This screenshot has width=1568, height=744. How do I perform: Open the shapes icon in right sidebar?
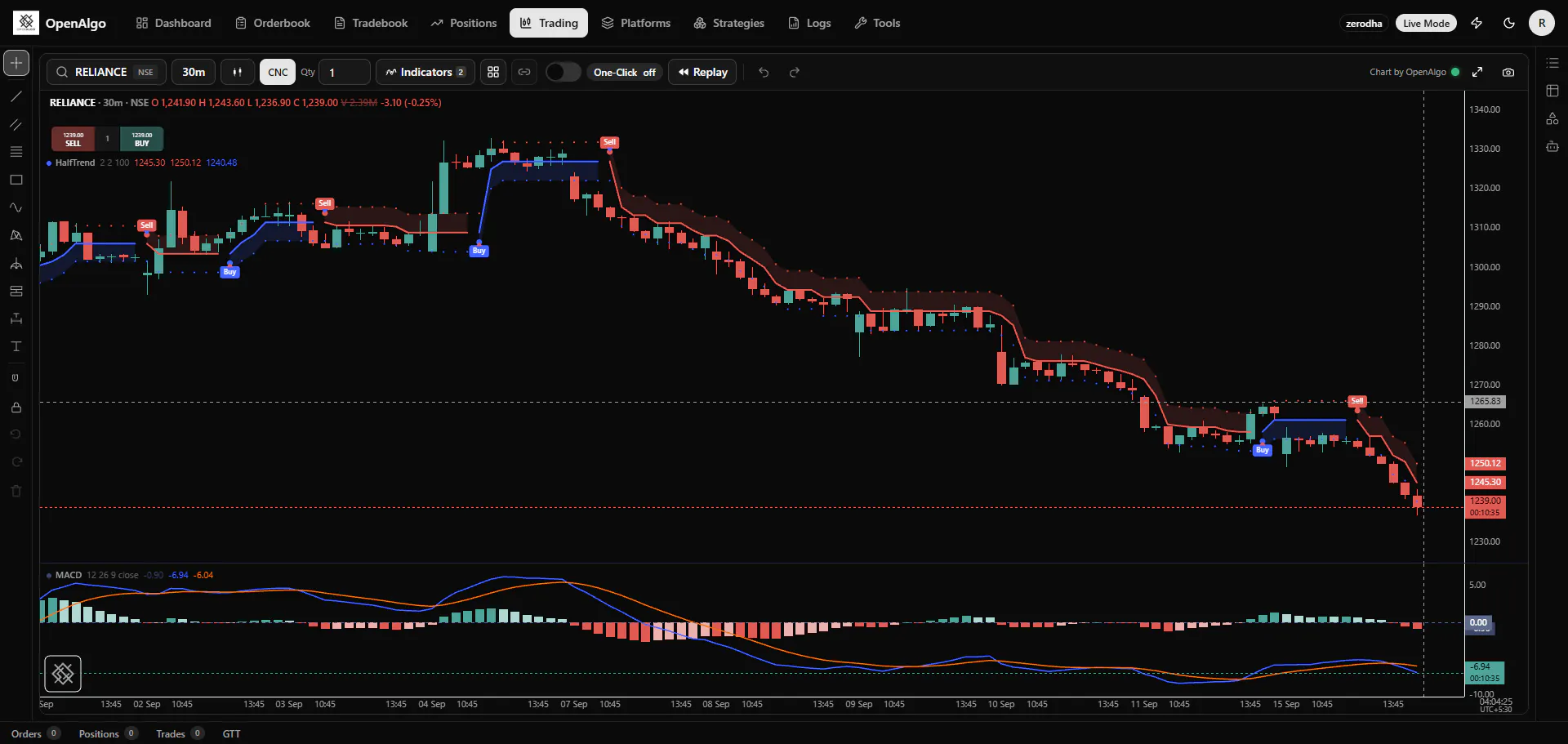point(1552,118)
